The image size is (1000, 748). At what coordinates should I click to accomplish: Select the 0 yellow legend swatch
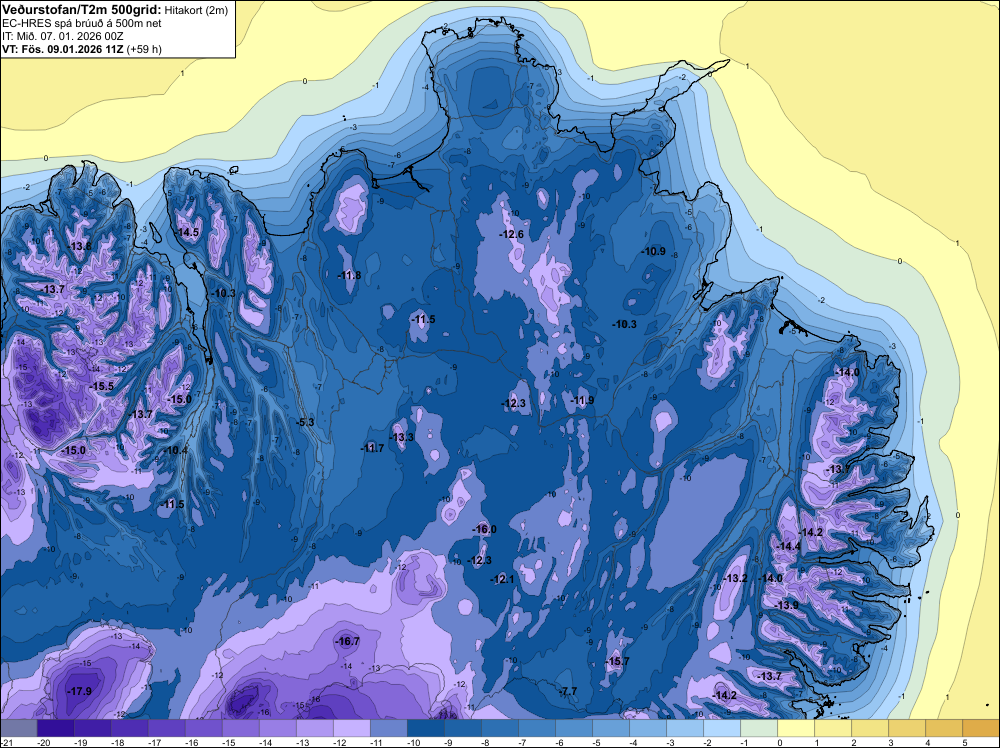[796, 728]
